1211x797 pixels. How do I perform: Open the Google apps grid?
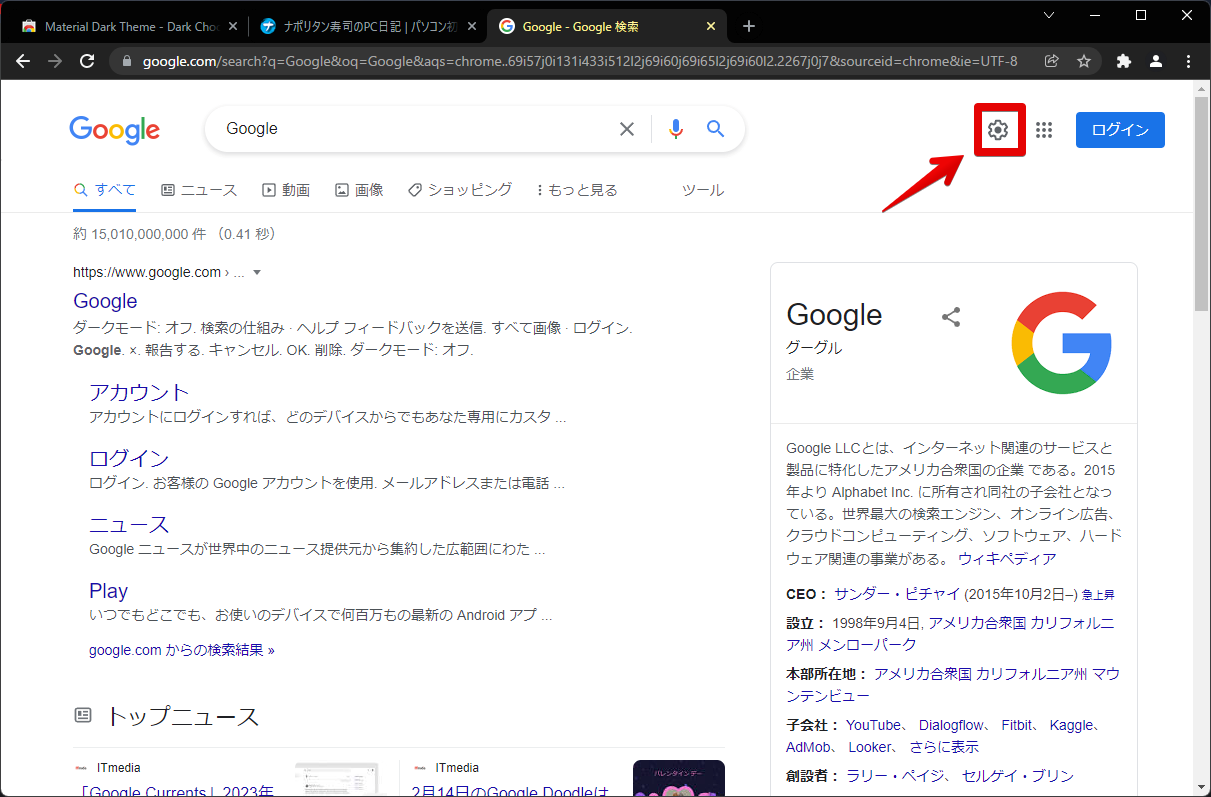pos(1044,130)
